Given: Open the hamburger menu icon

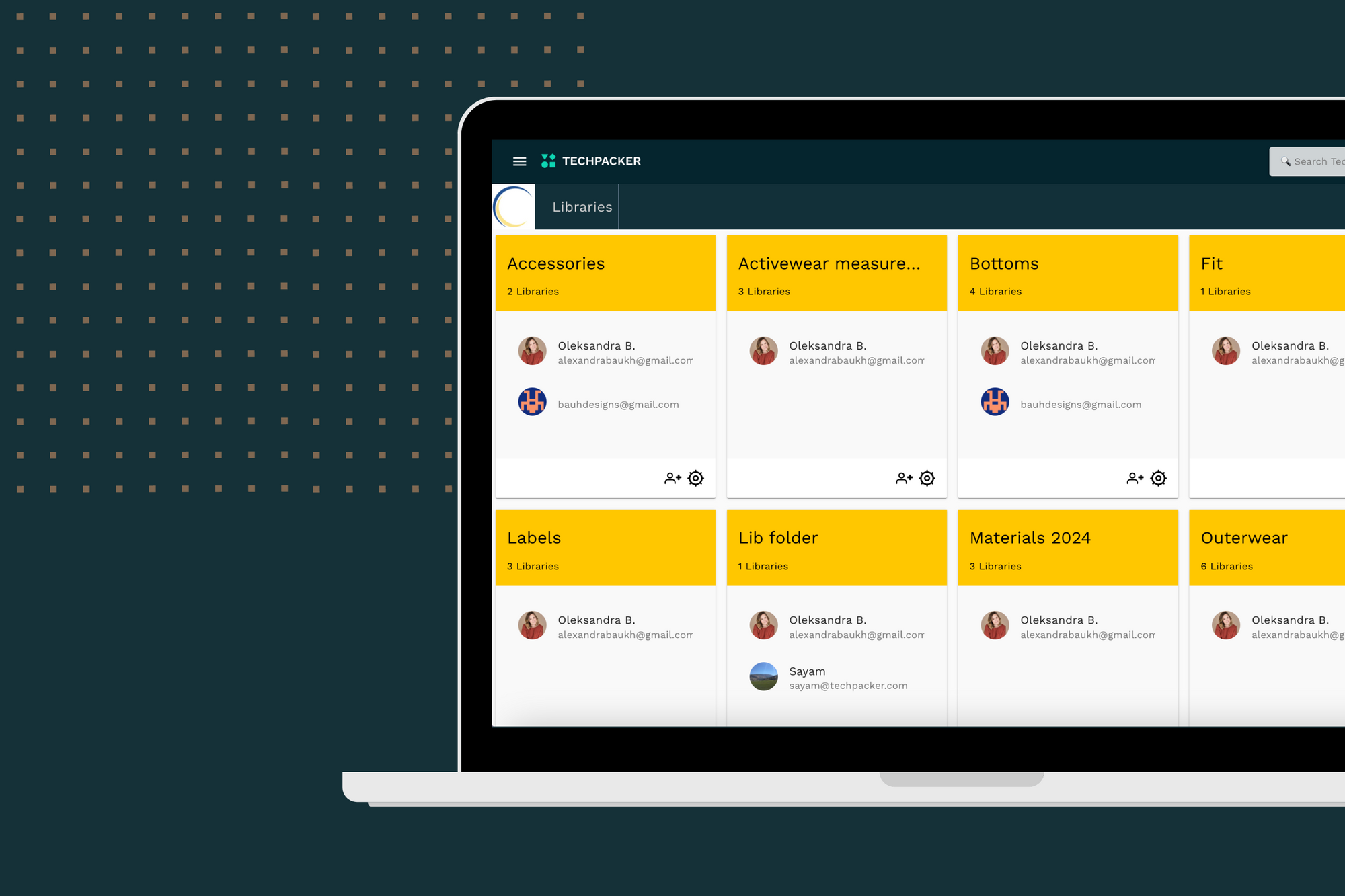Looking at the screenshot, I should click(518, 162).
